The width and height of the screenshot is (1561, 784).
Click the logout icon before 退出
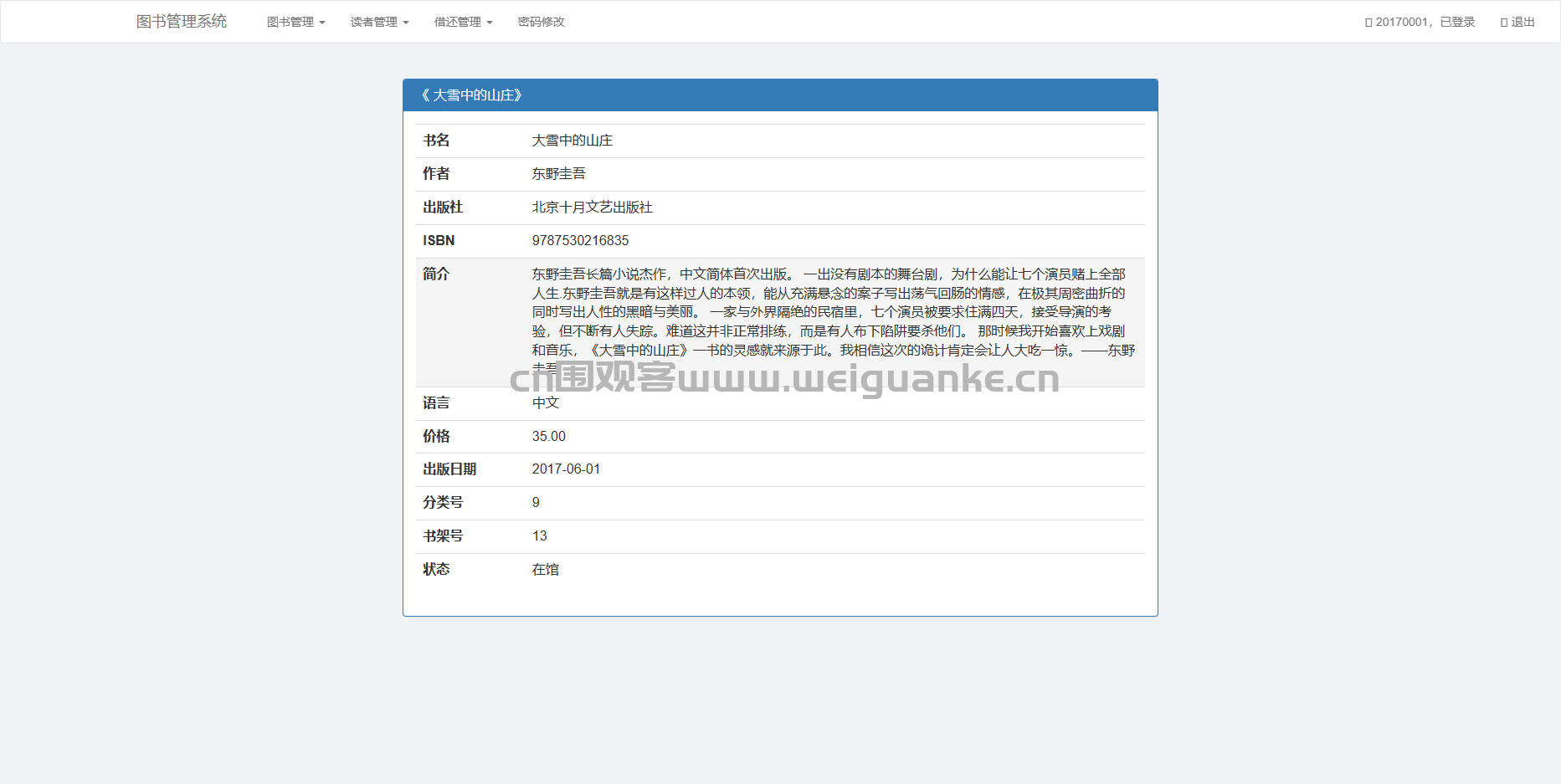click(x=1504, y=23)
